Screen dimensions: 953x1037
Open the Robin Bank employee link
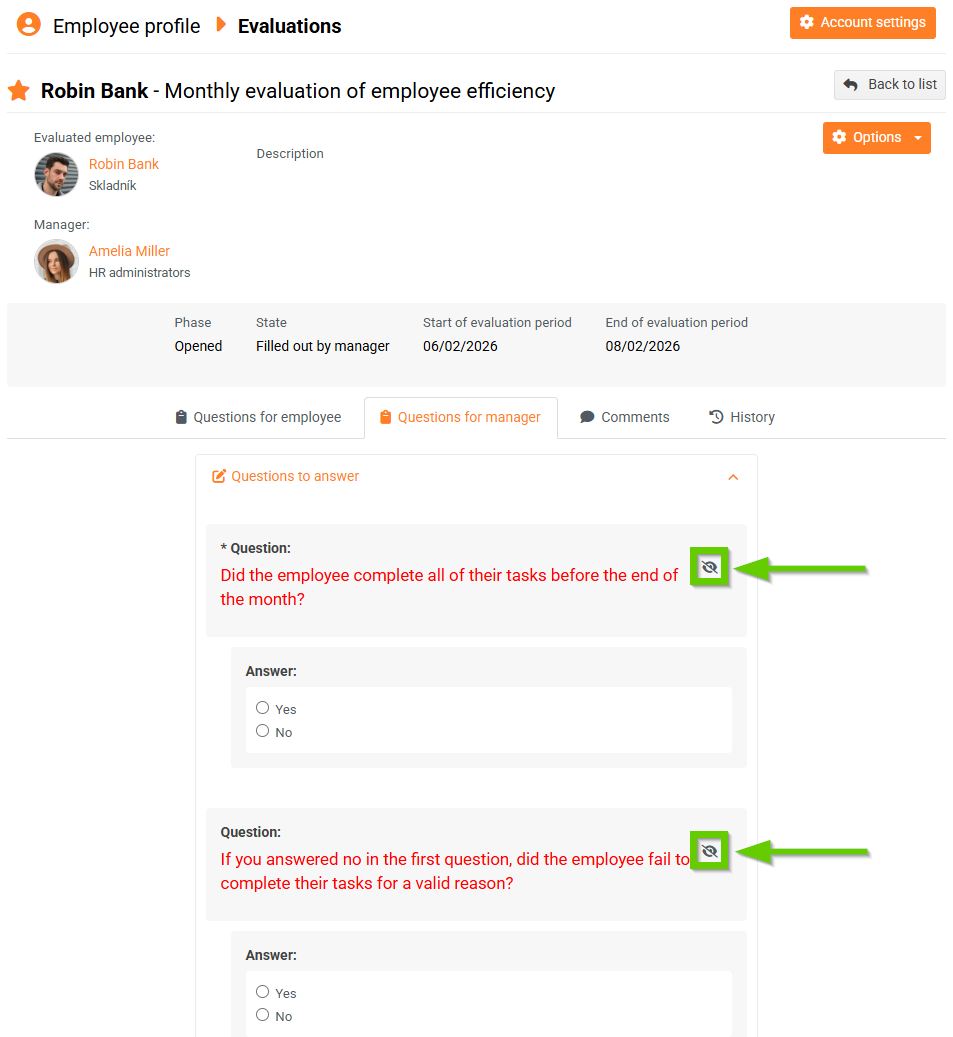(124, 164)
